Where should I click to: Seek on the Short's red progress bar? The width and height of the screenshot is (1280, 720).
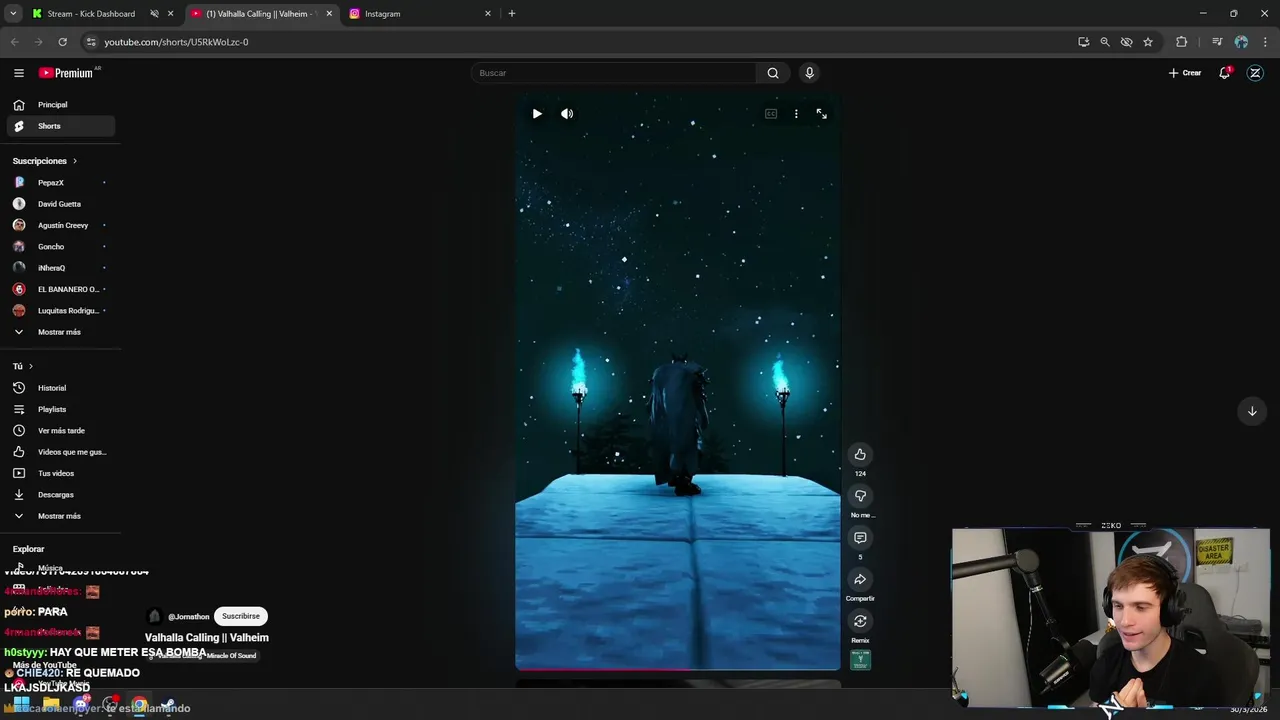[x=677, y=669]
